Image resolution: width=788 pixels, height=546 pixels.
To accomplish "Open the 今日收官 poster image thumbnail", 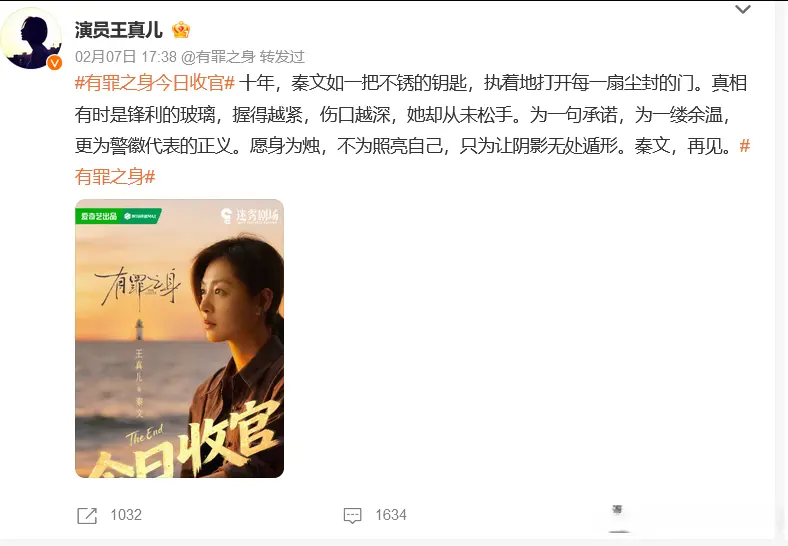I will point(179,338).
